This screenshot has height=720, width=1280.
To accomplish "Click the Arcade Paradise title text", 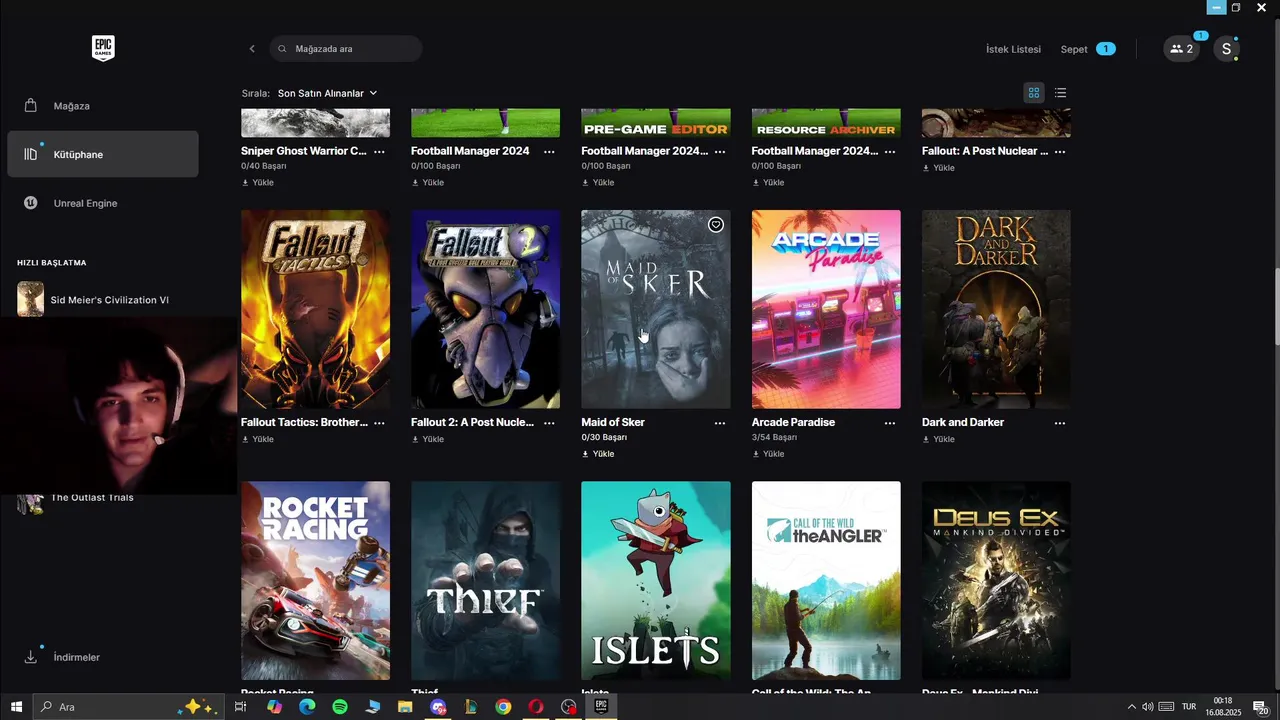I will tap(793, 423).
